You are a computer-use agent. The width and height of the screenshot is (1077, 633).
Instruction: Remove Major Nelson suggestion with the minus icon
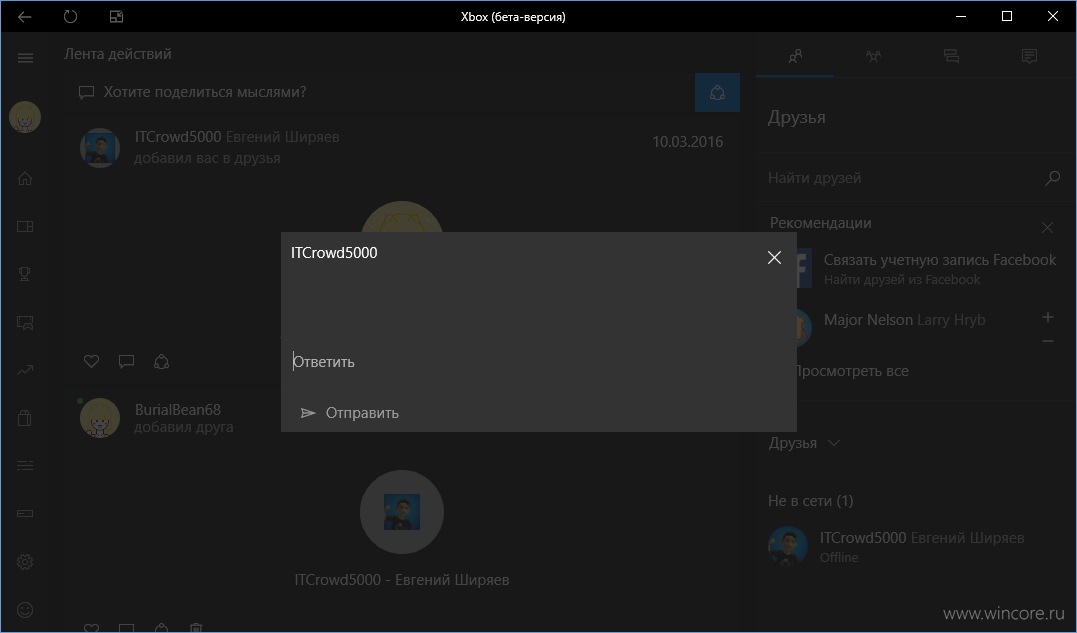point(1047,341)
